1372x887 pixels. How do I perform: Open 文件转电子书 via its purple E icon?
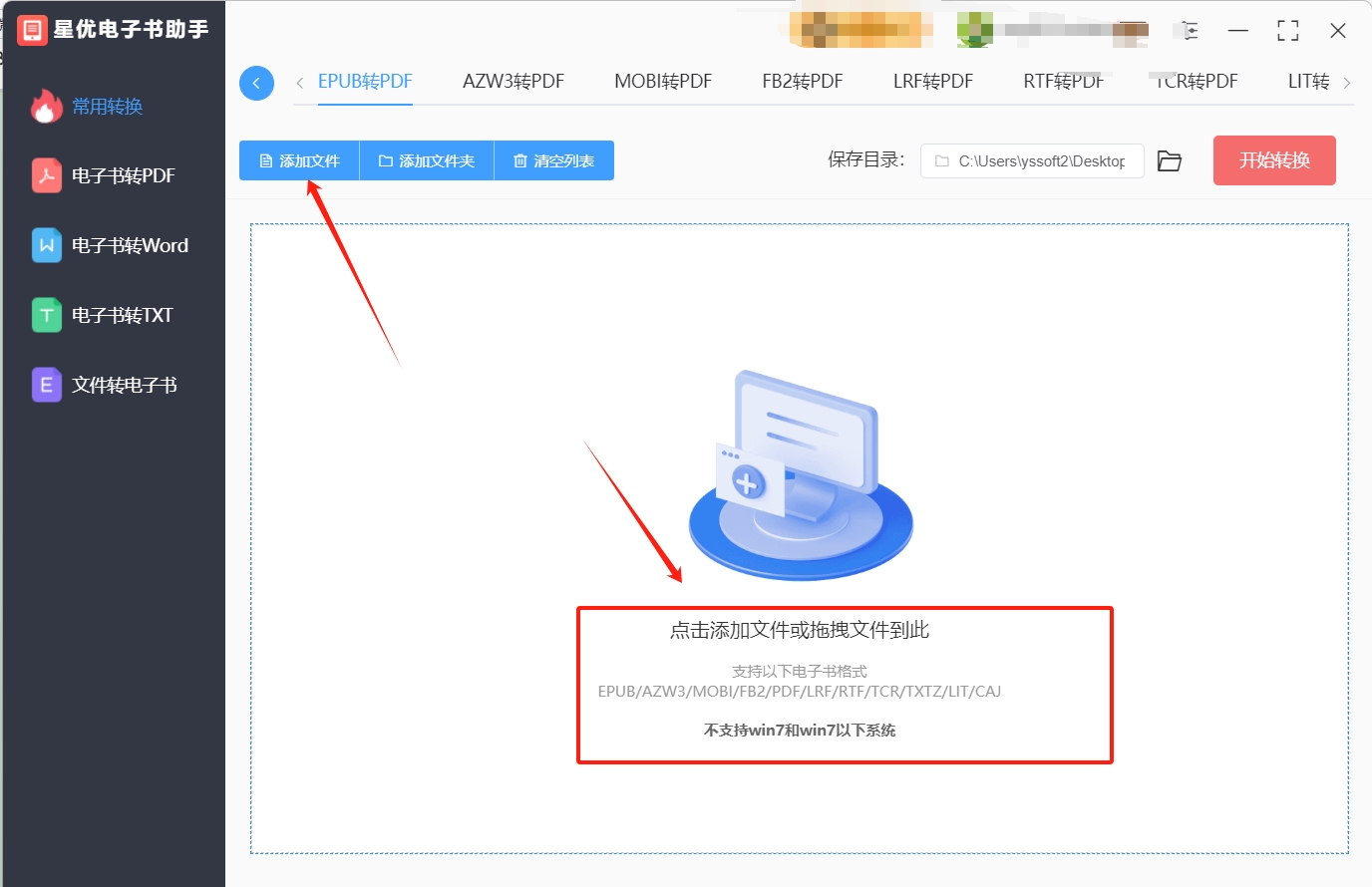[x=46, y=385]
